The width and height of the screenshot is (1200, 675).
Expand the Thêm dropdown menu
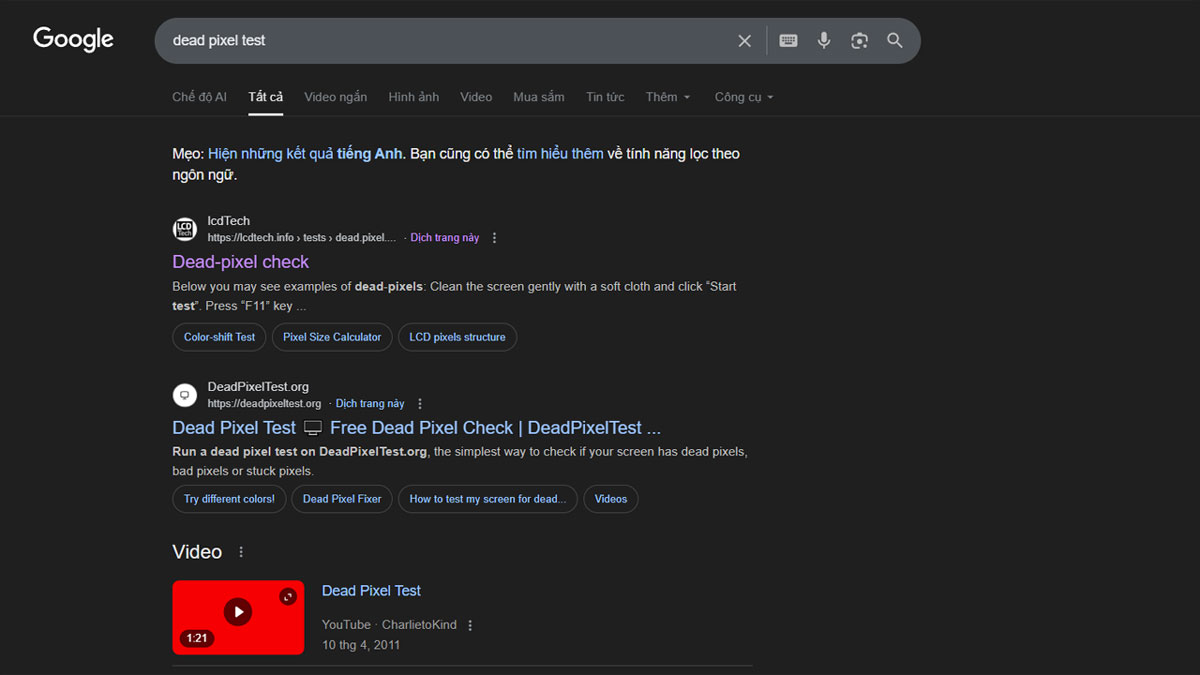667,97
